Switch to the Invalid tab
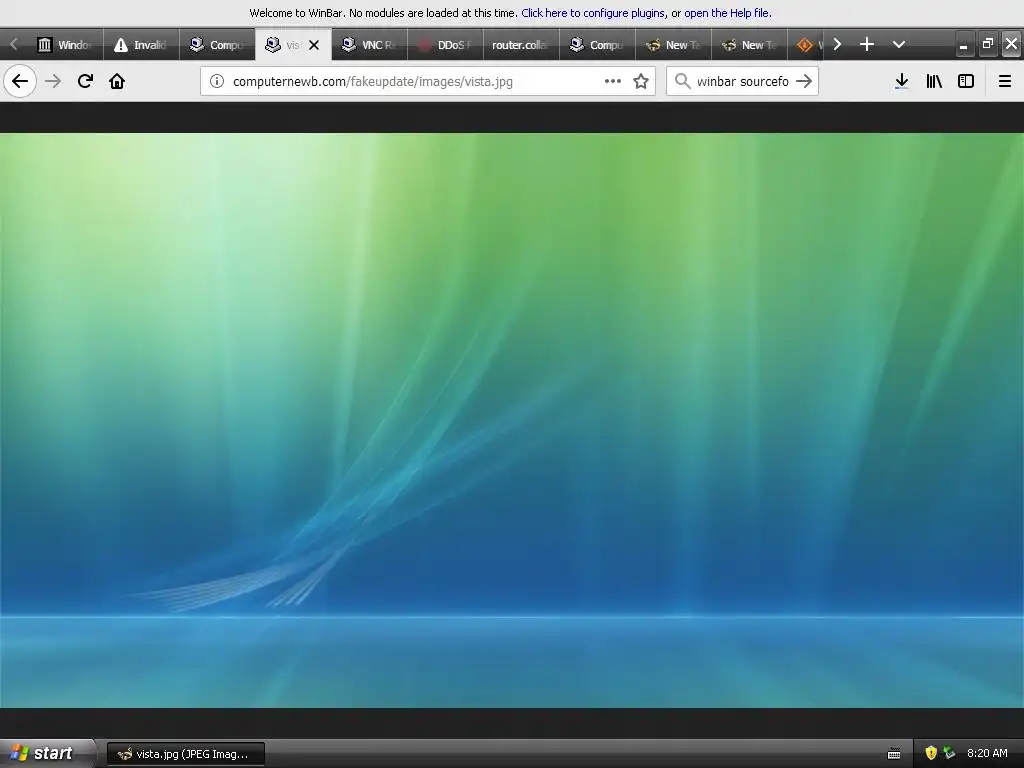This screenshot has width=1024, height=768. pyautogui.click(x=141, y=44)
